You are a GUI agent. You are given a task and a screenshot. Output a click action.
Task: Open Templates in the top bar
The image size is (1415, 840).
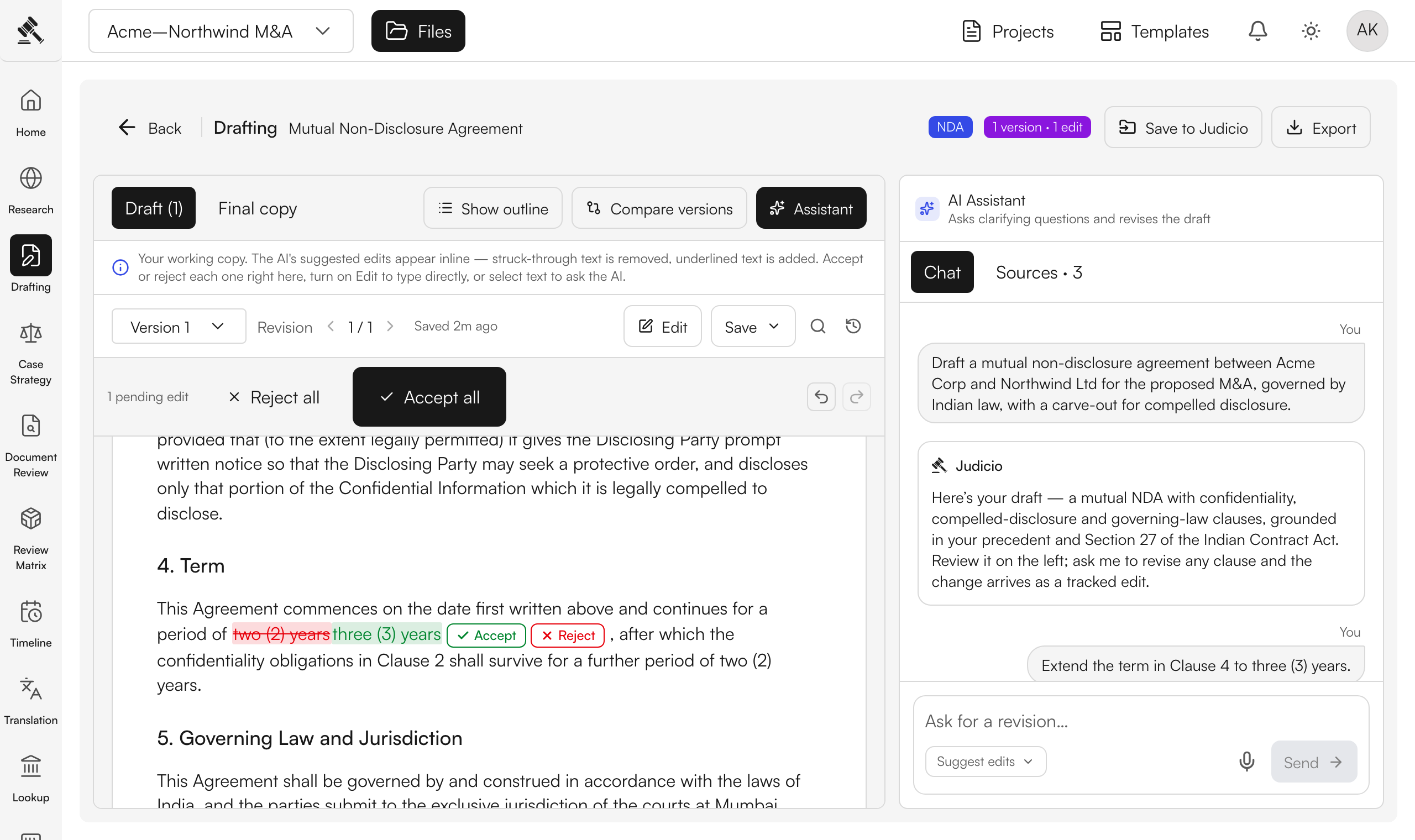tap(1155, 31)
